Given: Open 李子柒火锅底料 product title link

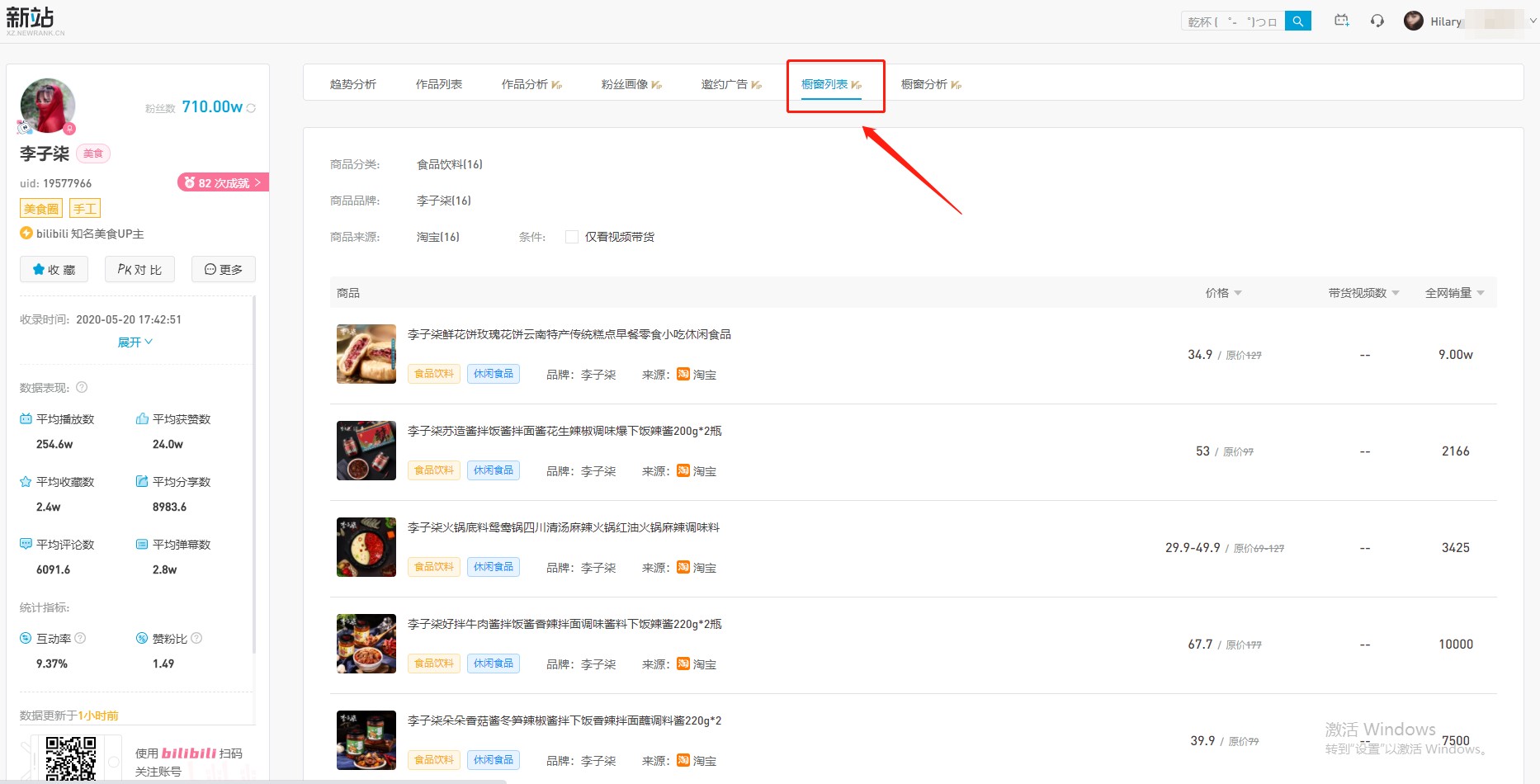Looking at the screenshot, I should point(564,527).
